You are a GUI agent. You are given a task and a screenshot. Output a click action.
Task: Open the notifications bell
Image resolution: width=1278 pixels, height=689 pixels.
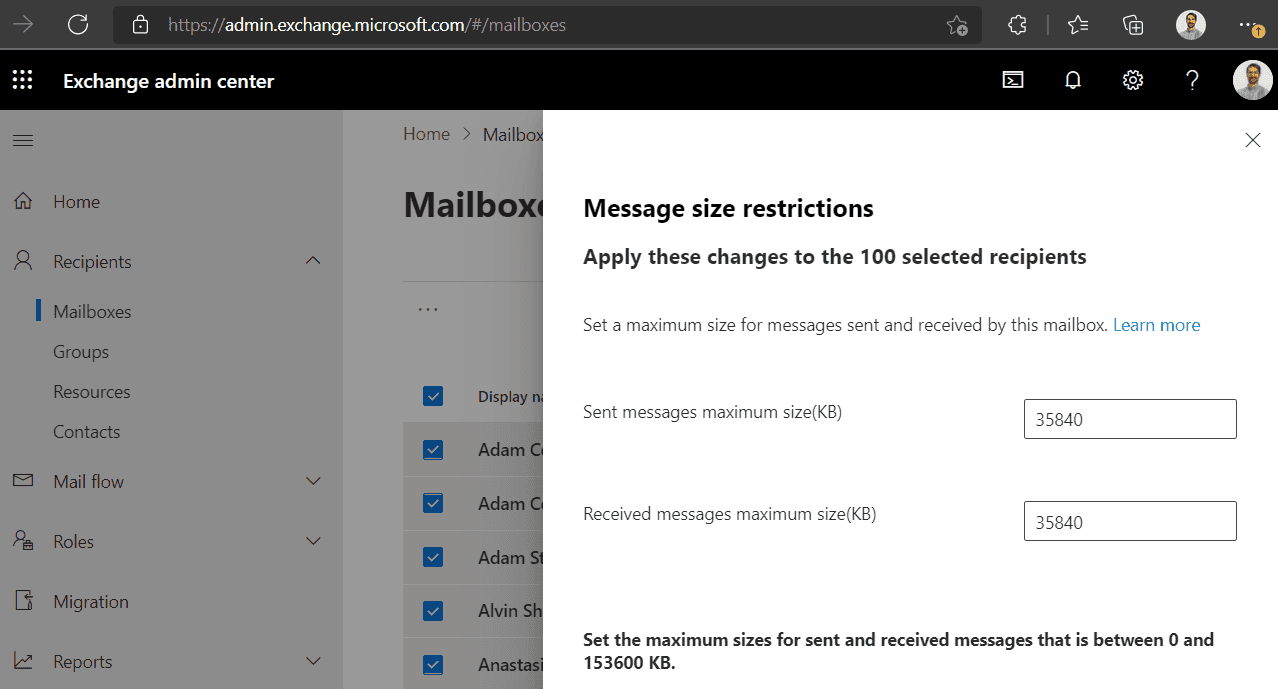click(x=1073, y=81)
